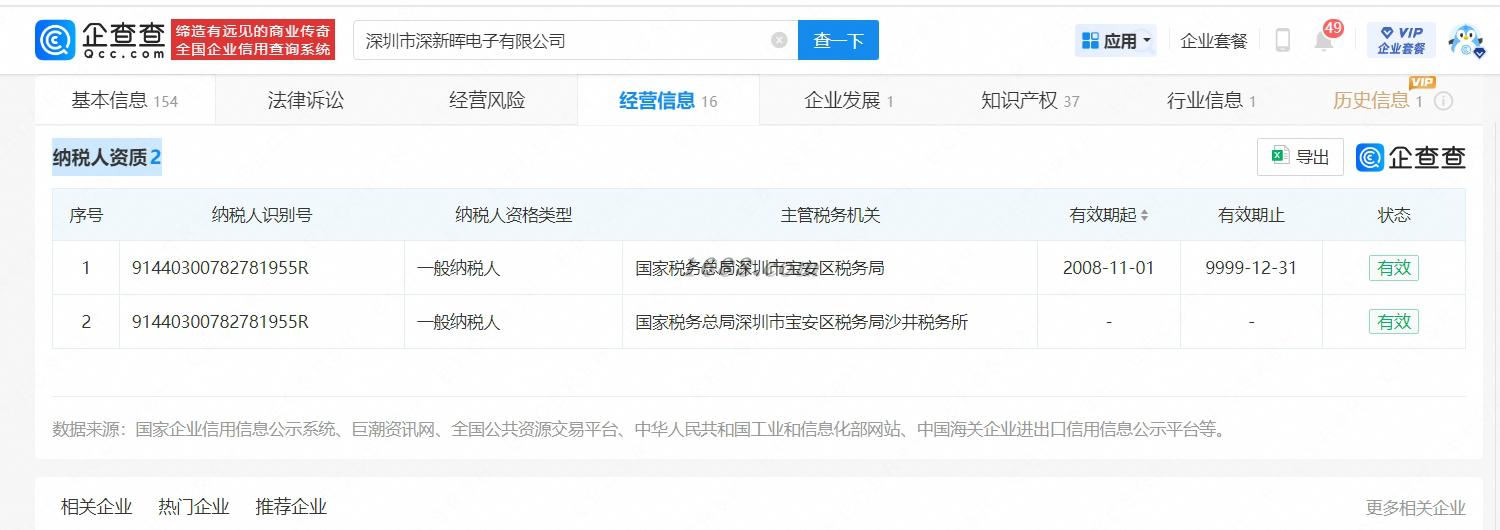The image size is (1500, 530).
Task: Select the 热门企业 tab
Action: click(x=193, y=507)
